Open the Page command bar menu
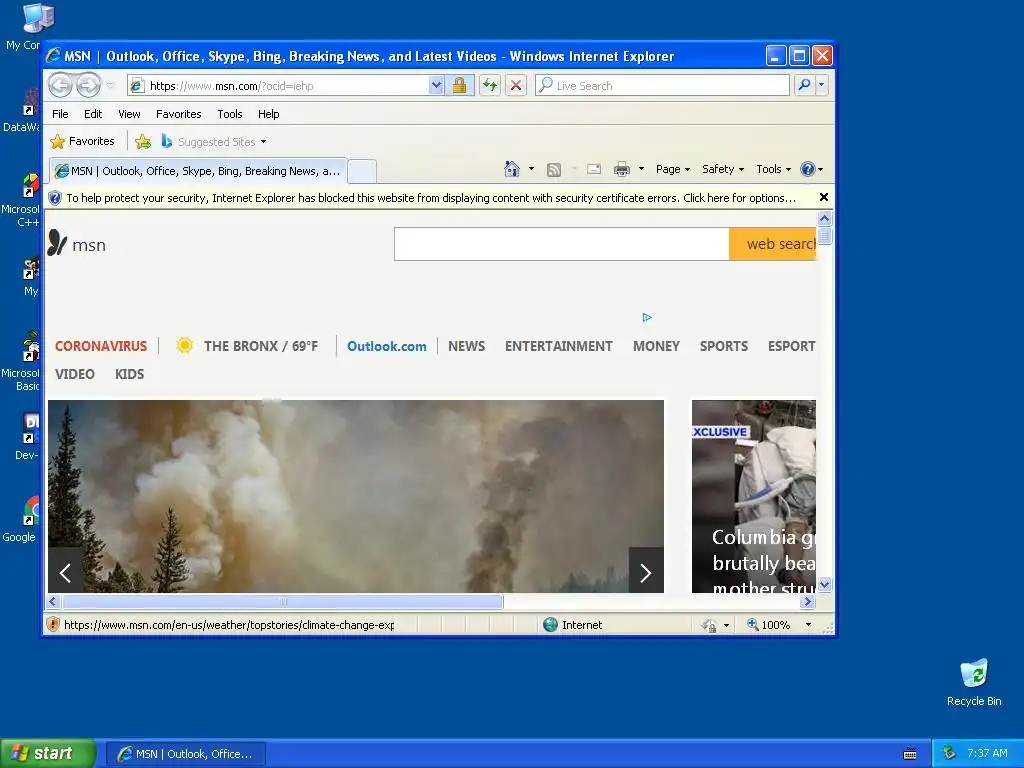The height and width of the screenshot is (768, 1024). pyautogui.click(x=673, y=169)
